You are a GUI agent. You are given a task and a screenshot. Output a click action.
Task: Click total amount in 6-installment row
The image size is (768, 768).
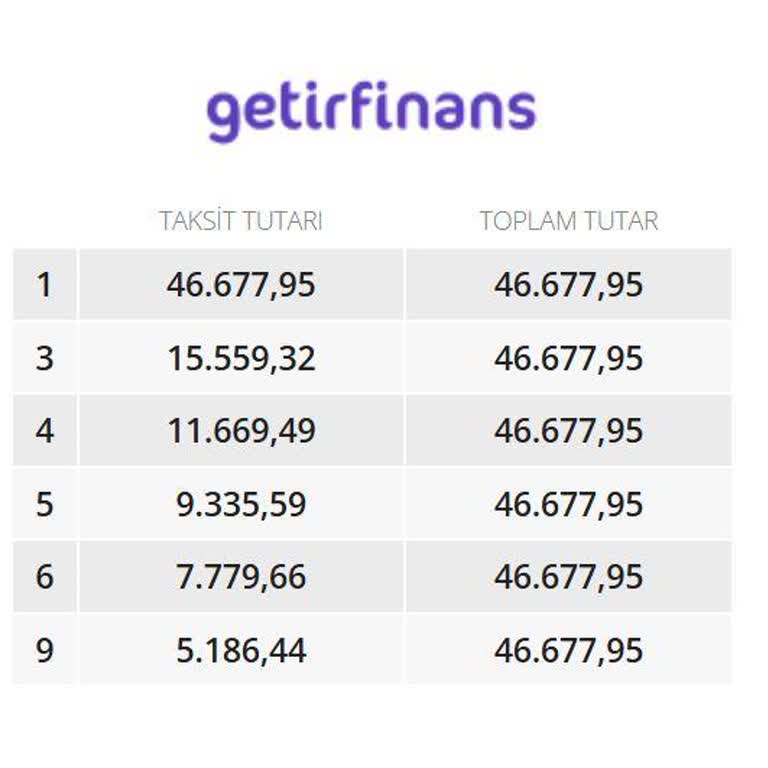pyautogui.click(x=568, y=577)
